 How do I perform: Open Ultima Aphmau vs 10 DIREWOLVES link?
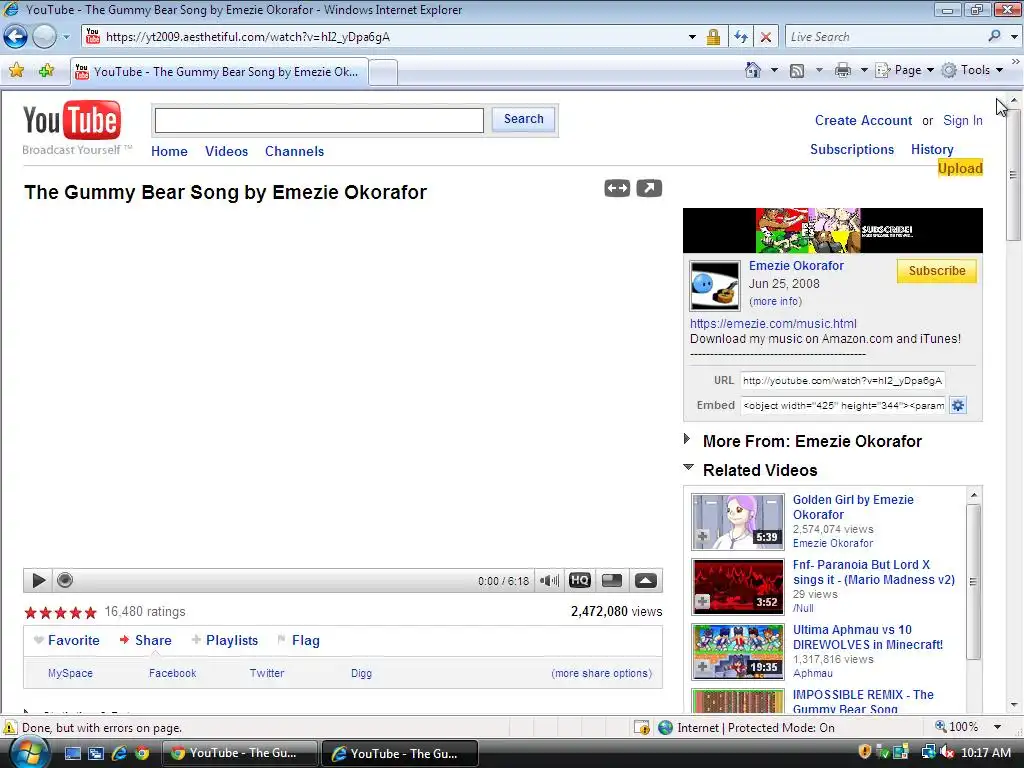[868, 637]
